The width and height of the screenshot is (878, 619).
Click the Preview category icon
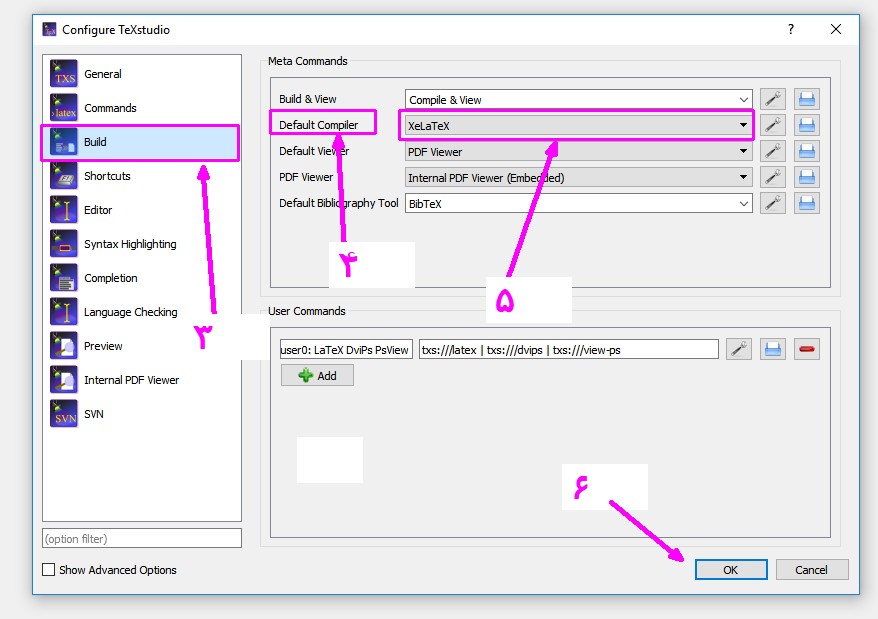(x=64, y=346)
